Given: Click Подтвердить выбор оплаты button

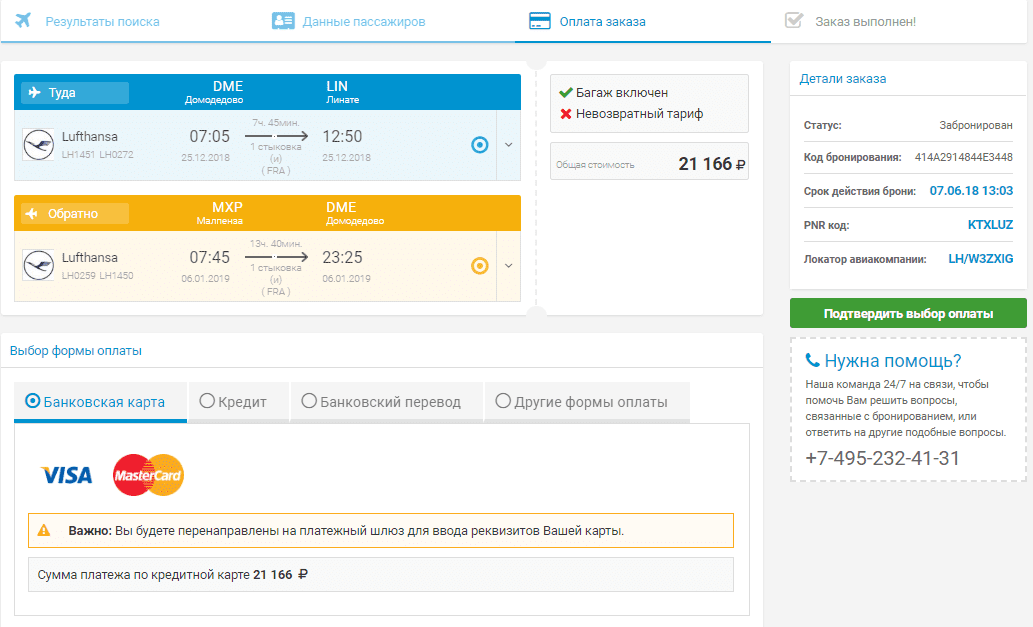Looking at the screenshot, I should (908, 314).
